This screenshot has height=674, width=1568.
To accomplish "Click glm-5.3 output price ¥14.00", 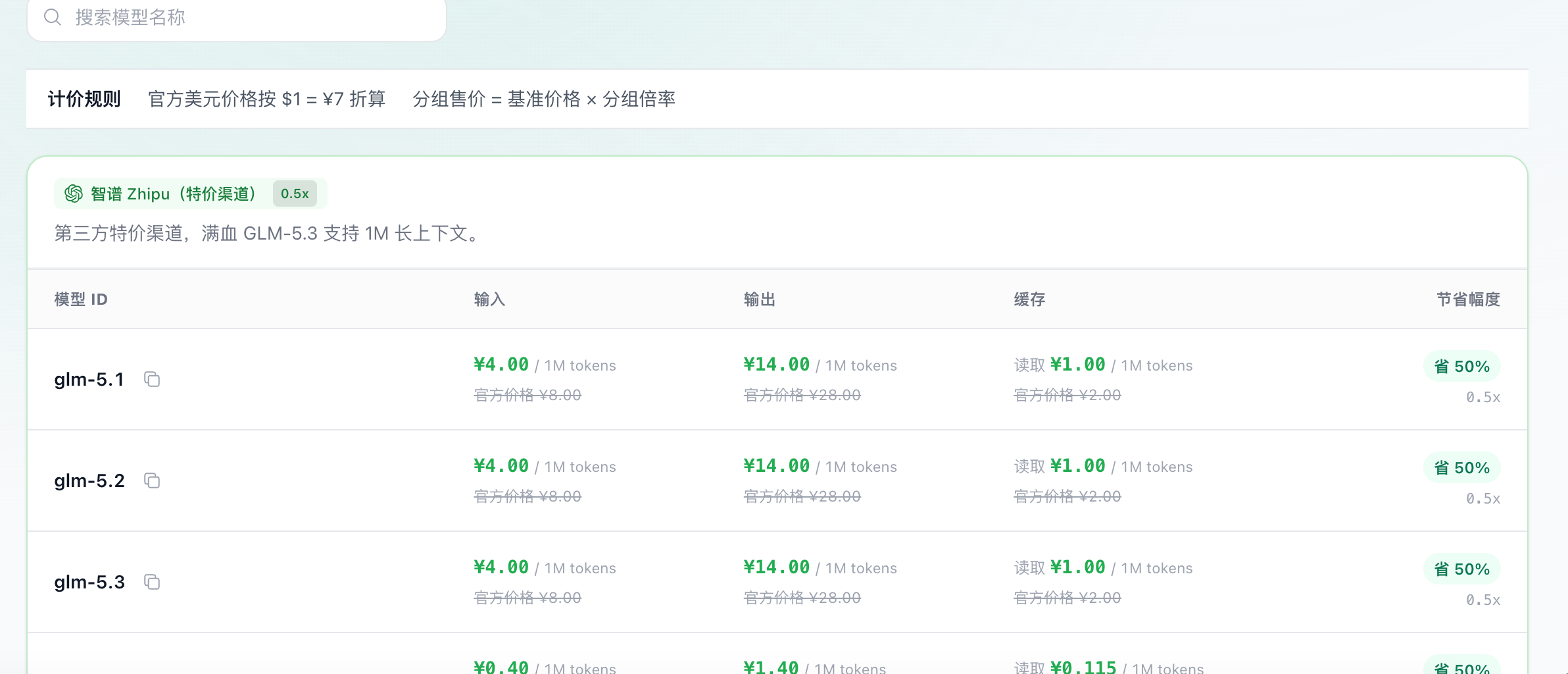I will [x=777, y=567].
